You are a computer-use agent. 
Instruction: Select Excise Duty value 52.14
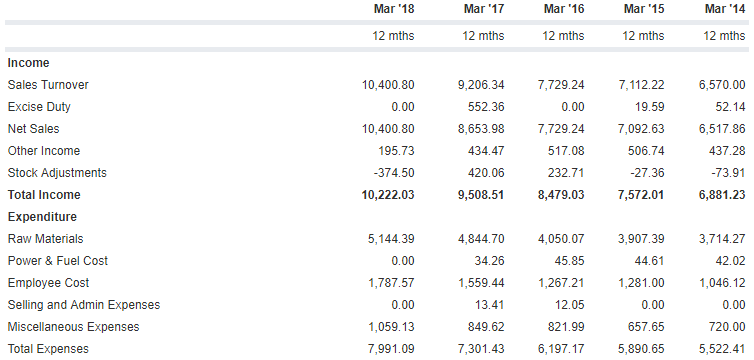pos(730,107)
